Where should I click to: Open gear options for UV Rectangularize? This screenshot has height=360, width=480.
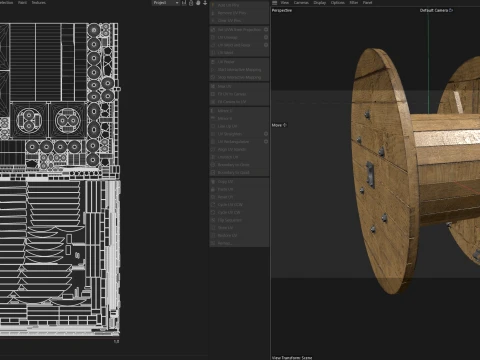tap(266, 141)
